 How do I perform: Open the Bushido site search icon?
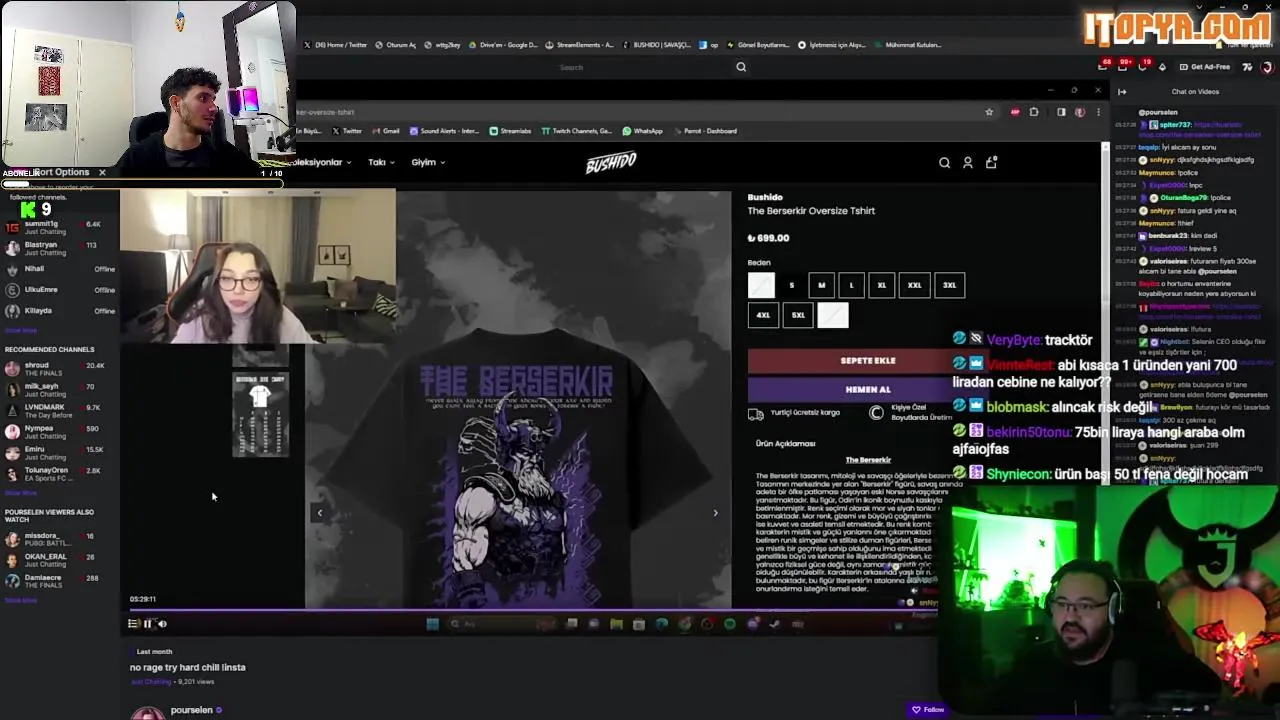(944, 162)
